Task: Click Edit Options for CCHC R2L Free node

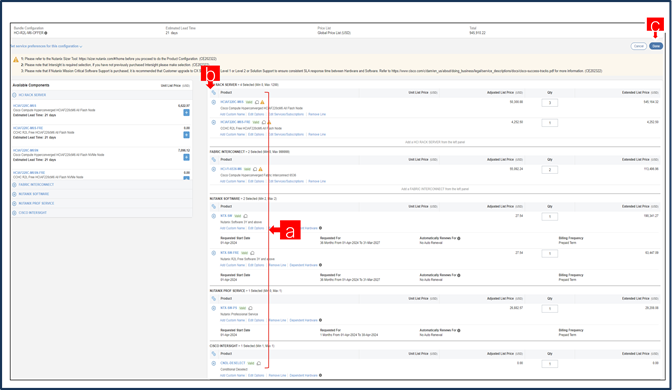Action: click(x=256, y=135)
